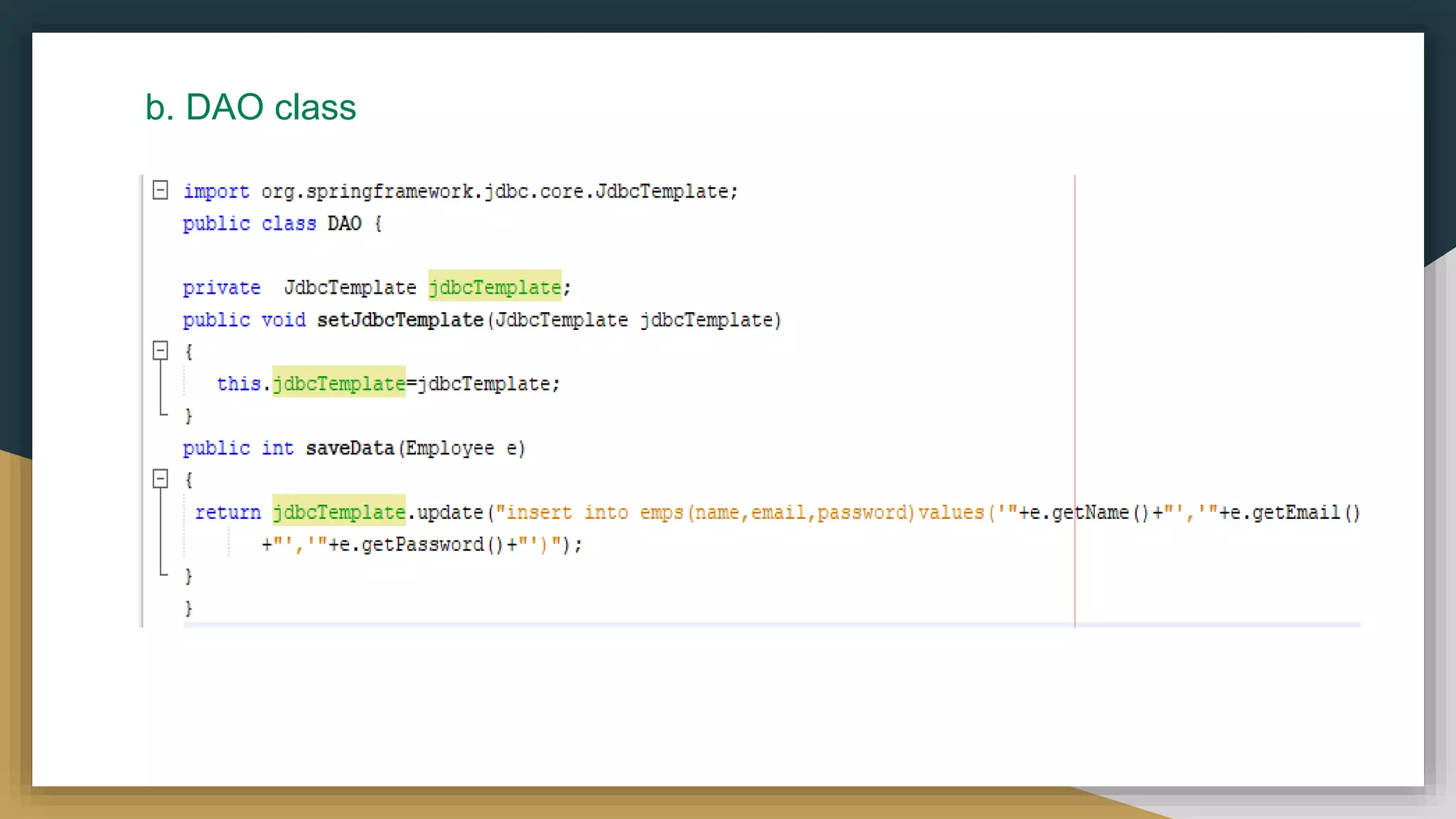The image size is (1456, 819).
Task: Click the 'import' keyword in first line
Action: (x=216, y=192)
